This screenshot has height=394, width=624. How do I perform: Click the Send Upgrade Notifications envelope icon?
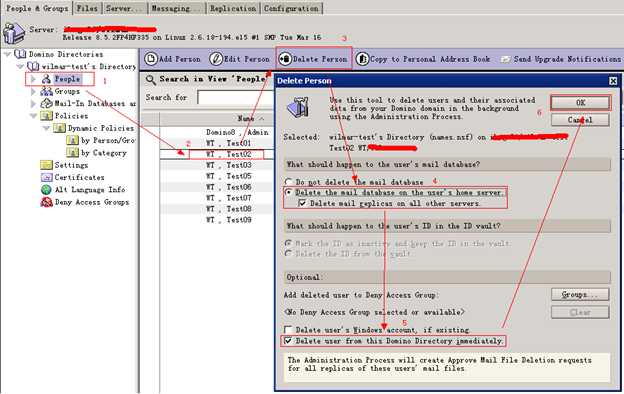coord(505,59)
